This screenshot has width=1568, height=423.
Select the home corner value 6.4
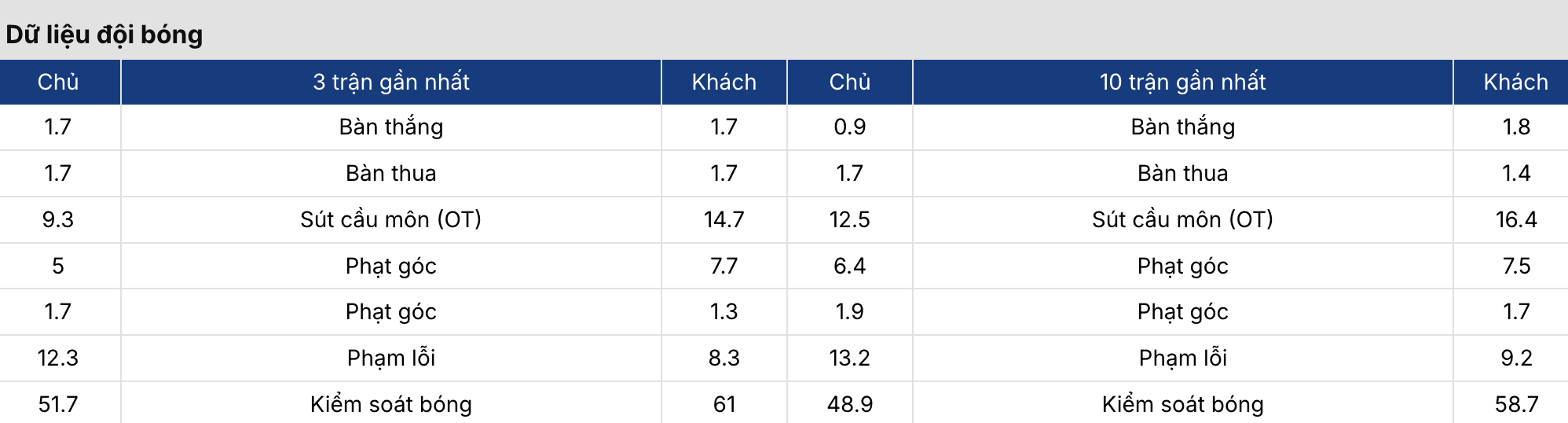(x=850, y=266)
